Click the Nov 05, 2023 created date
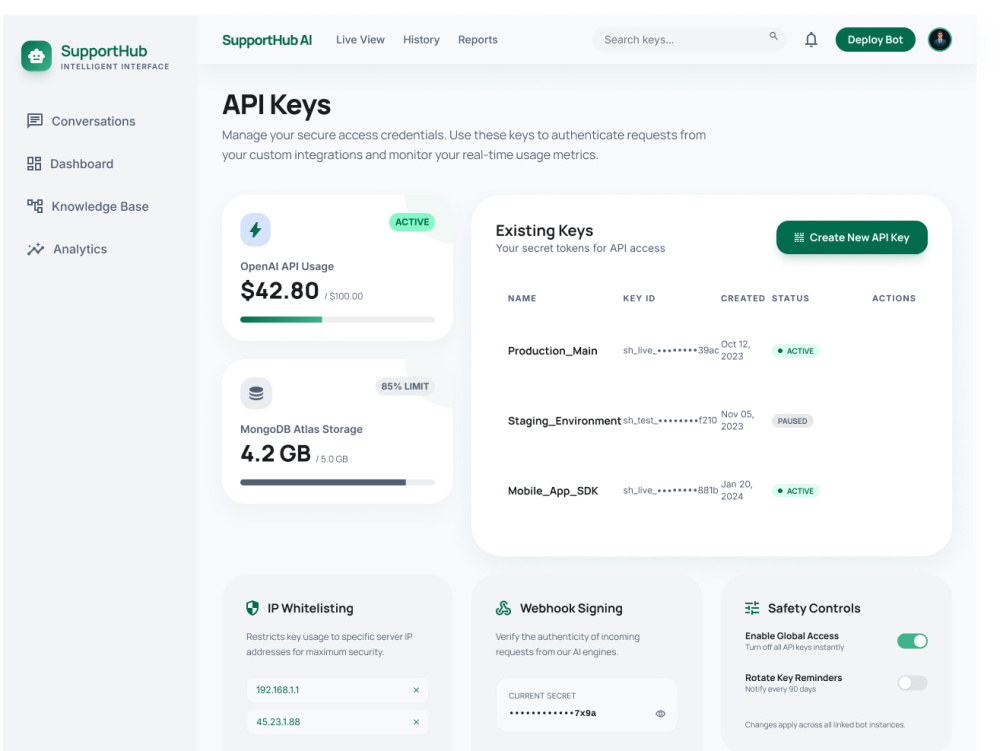 coord(737,420)
